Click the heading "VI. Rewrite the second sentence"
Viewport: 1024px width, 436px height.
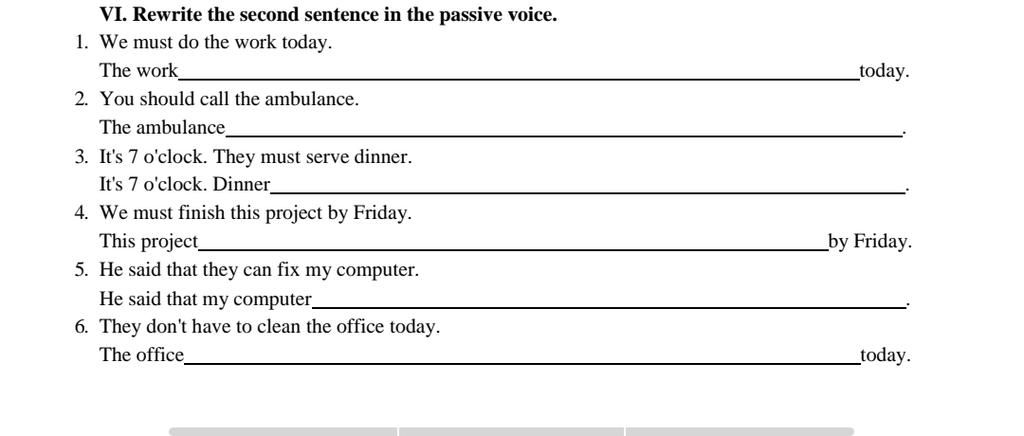point(328,15)
